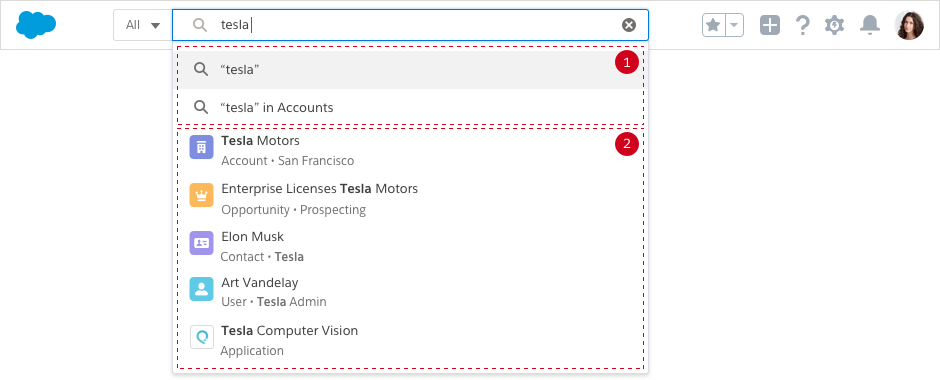
Task: Click the Salesforce cloud logo
Action: [36, 25]
